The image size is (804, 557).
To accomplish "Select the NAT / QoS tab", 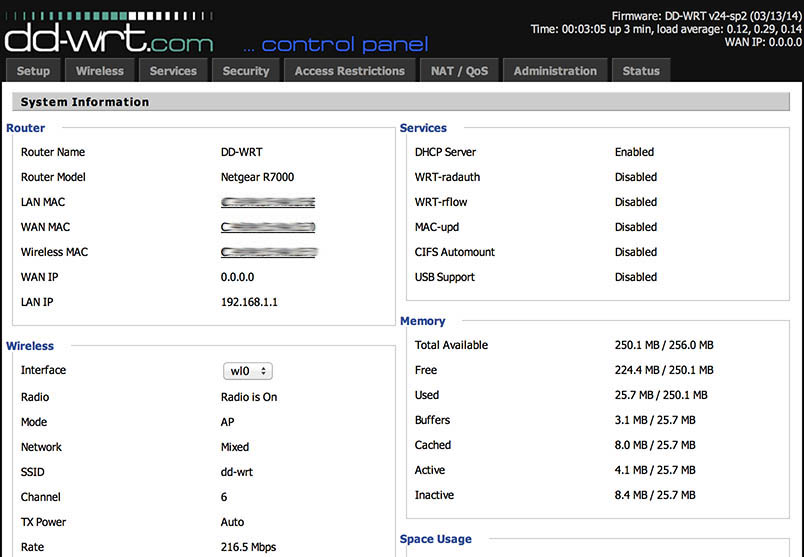I will [x=459, y=71].
